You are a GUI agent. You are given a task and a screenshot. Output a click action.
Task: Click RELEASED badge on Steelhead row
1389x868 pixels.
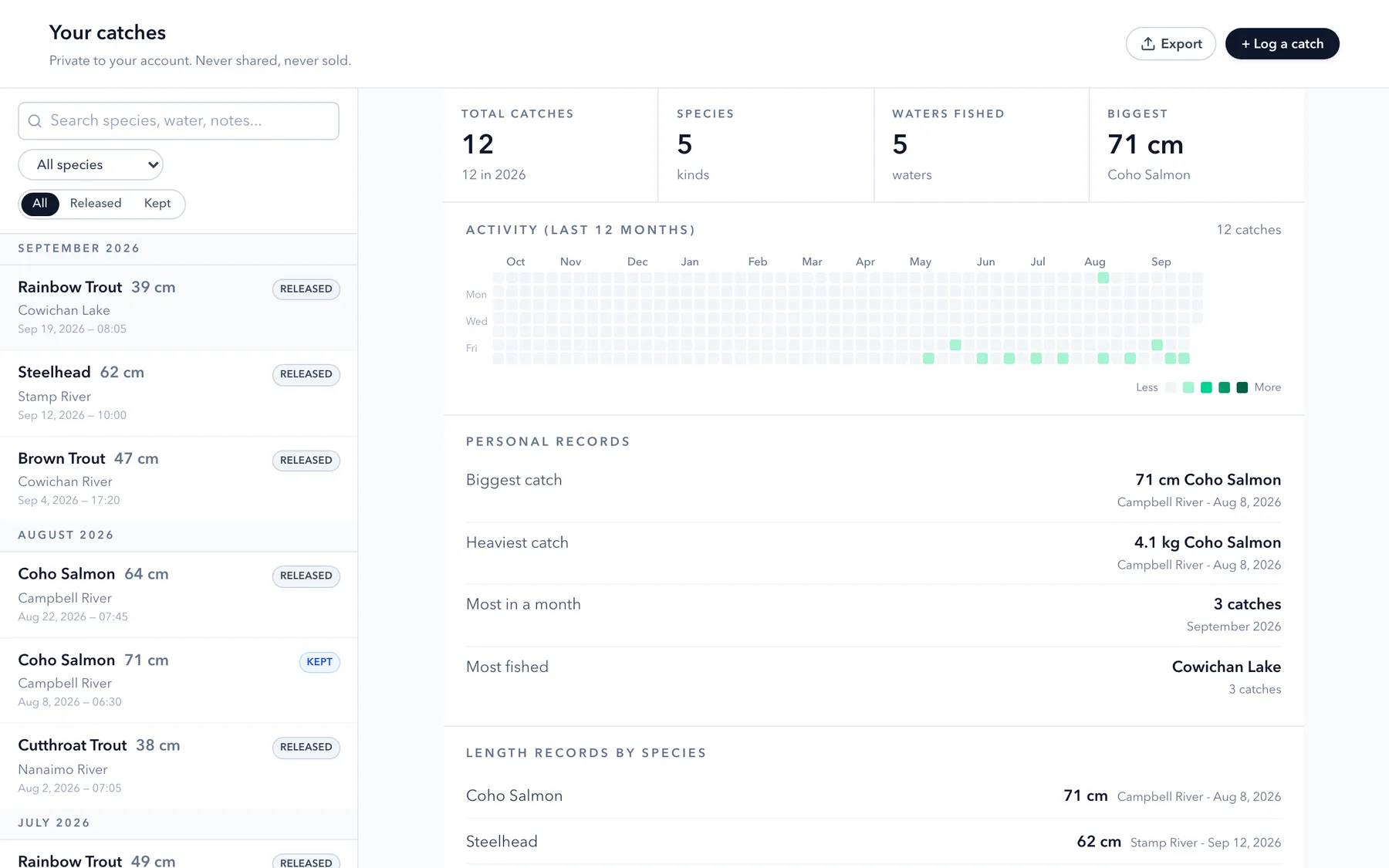point(306,375)
